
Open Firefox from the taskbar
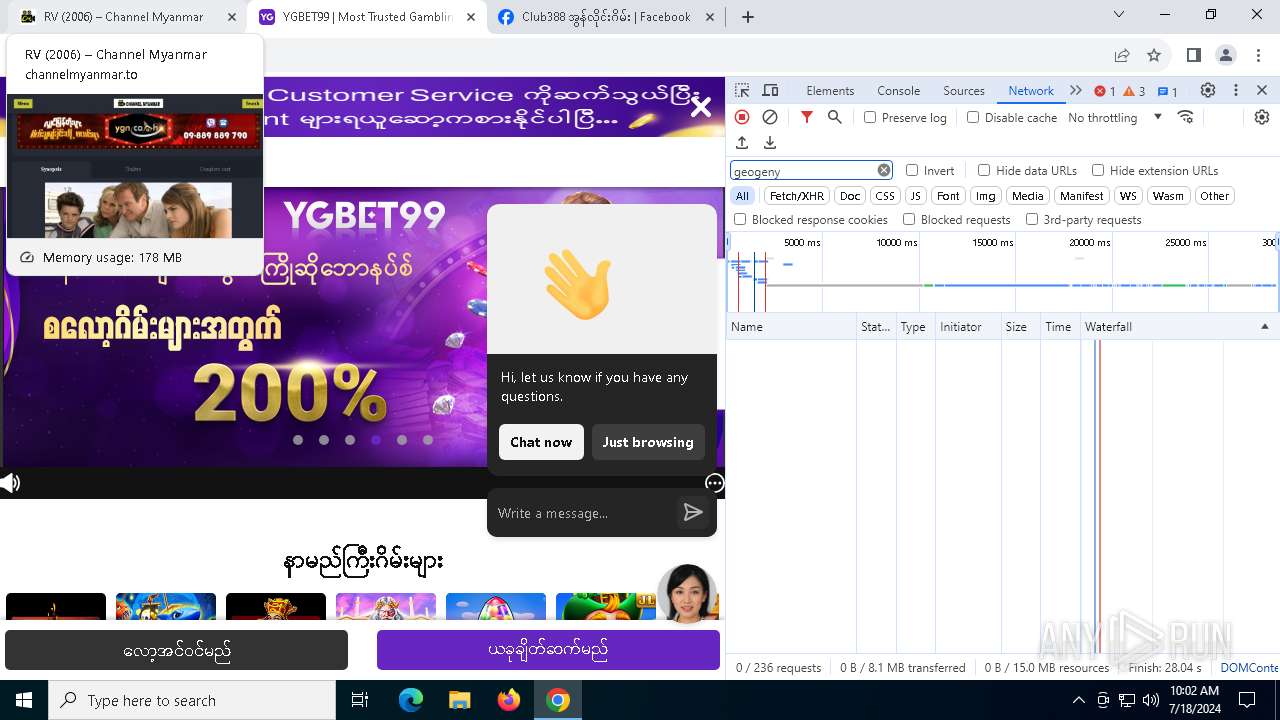[509, 700]
